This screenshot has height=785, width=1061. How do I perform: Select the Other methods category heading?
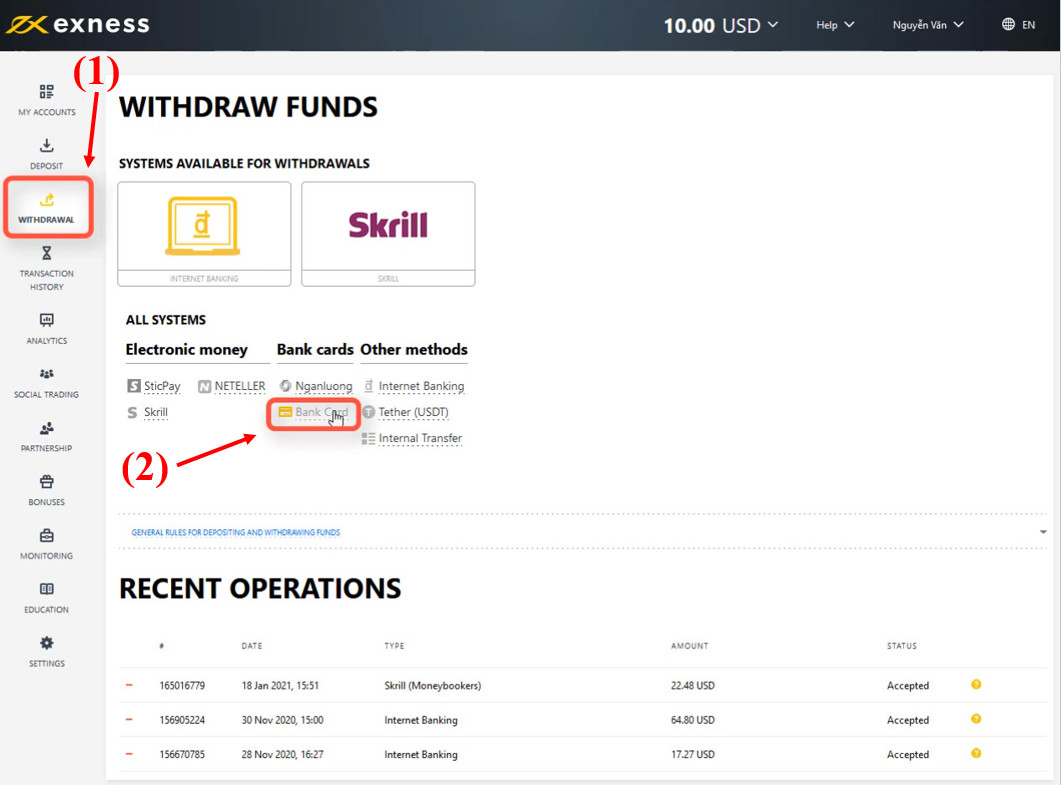[x=414, y=350]
